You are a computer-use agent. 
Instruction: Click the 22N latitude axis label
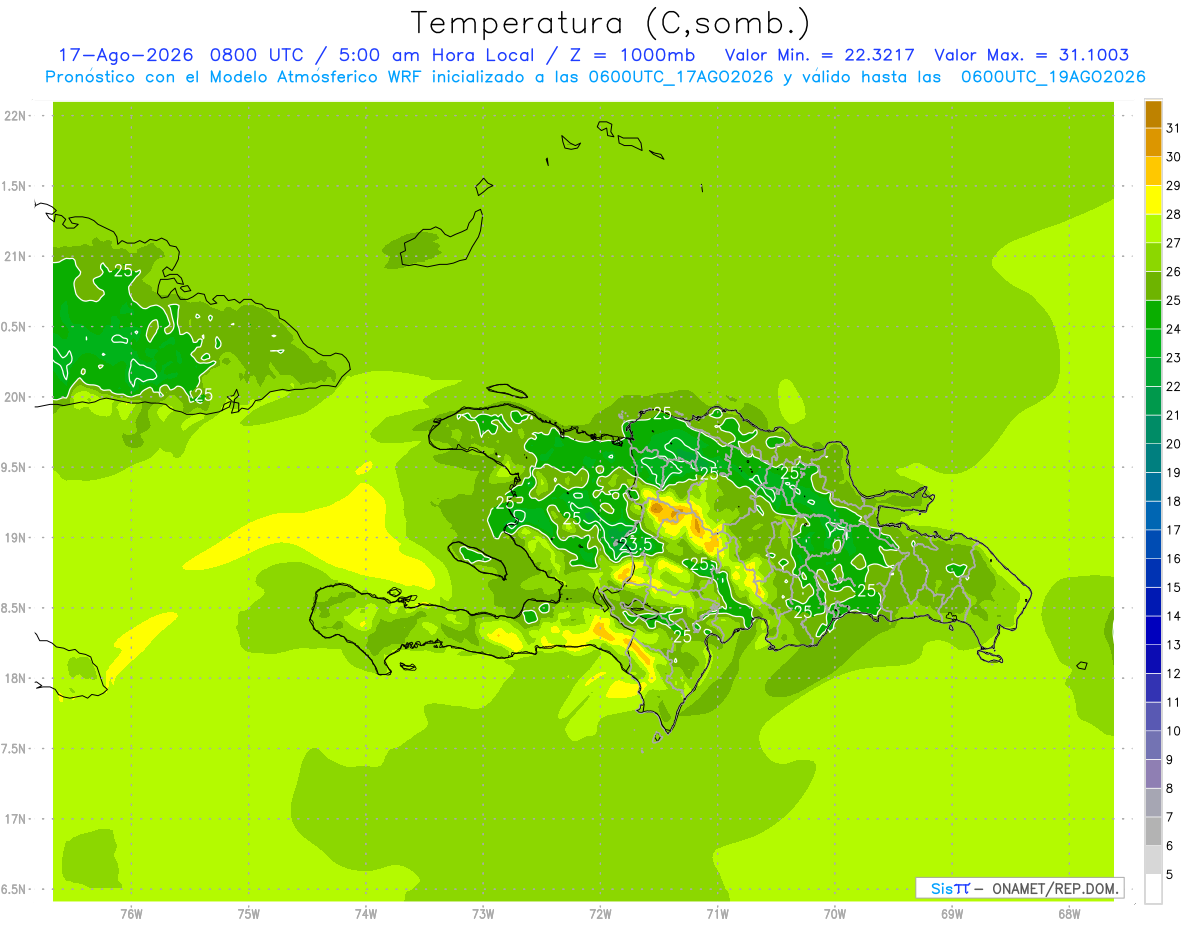[x=15, y=116]
